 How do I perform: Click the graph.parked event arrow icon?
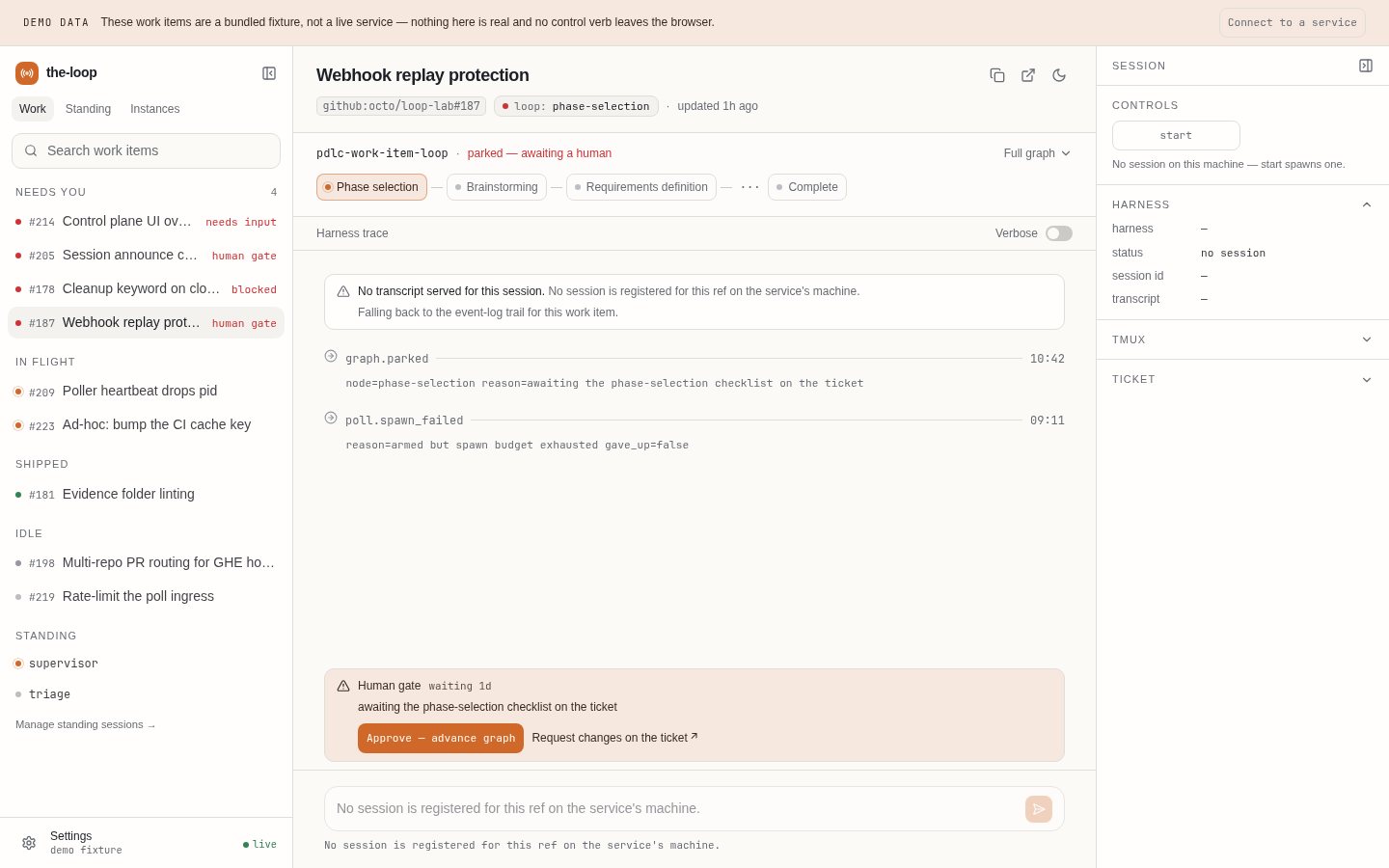click(x=331, y=356)
